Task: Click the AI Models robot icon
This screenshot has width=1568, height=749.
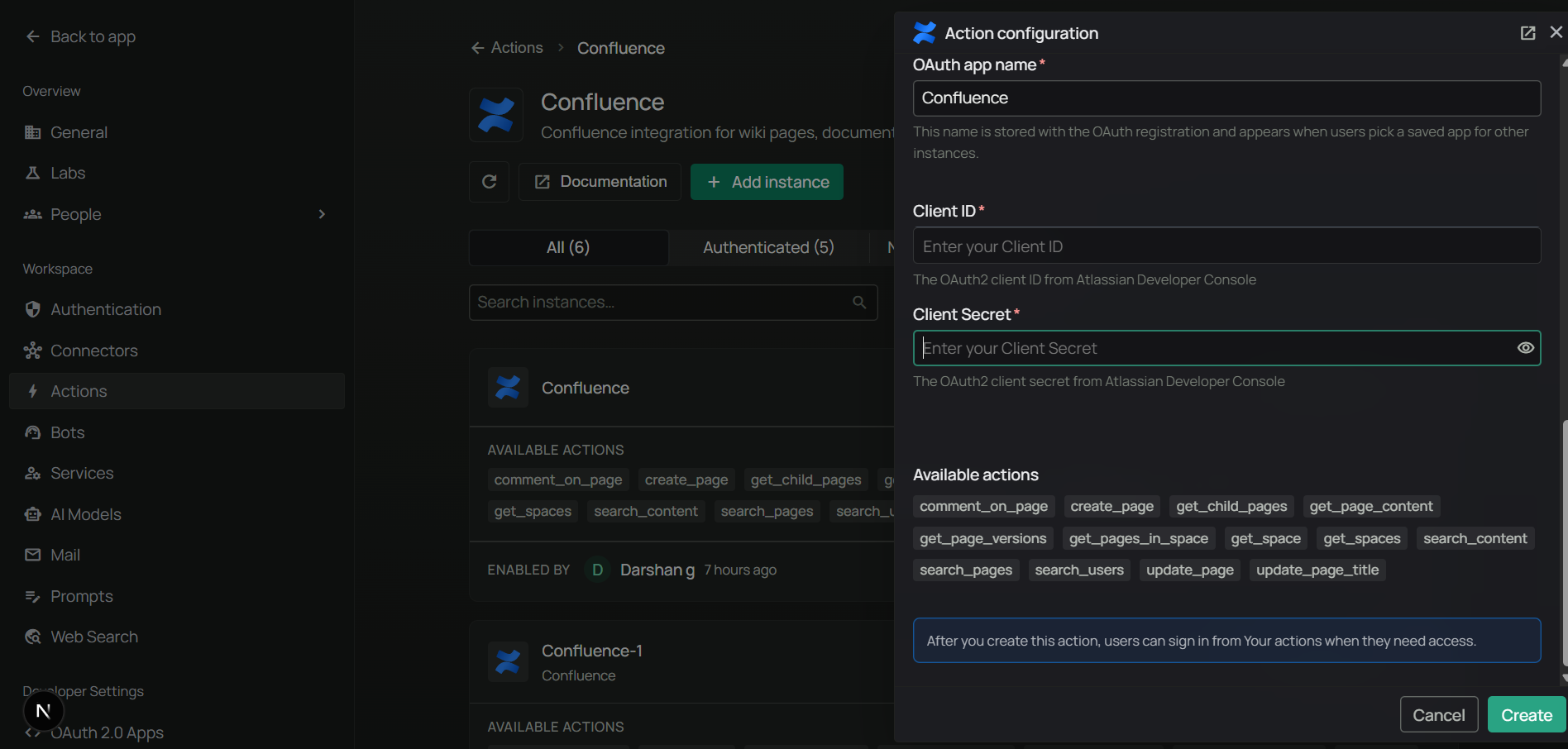Action: 33,514
